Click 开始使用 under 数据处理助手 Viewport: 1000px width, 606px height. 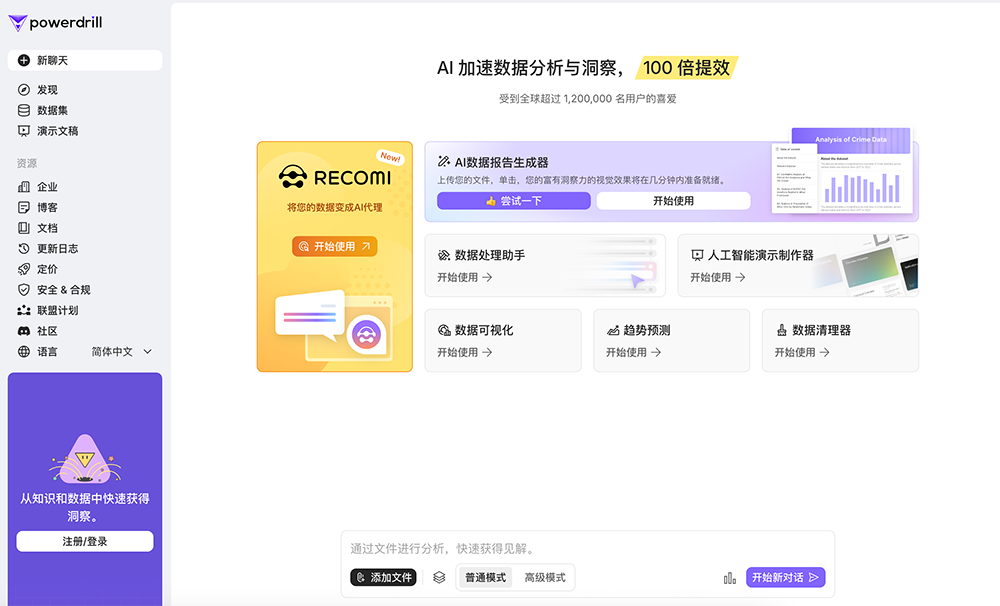[464, 277]
